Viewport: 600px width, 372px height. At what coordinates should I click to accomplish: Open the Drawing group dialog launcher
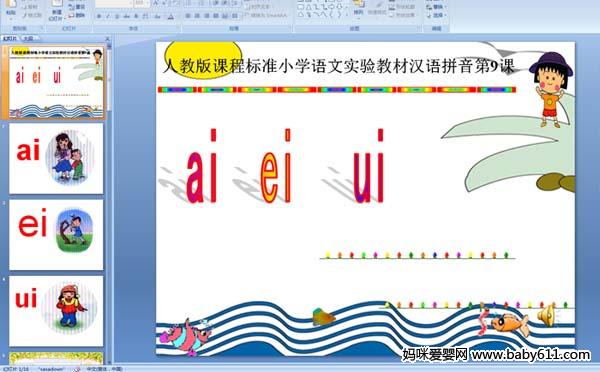point(419,28)
